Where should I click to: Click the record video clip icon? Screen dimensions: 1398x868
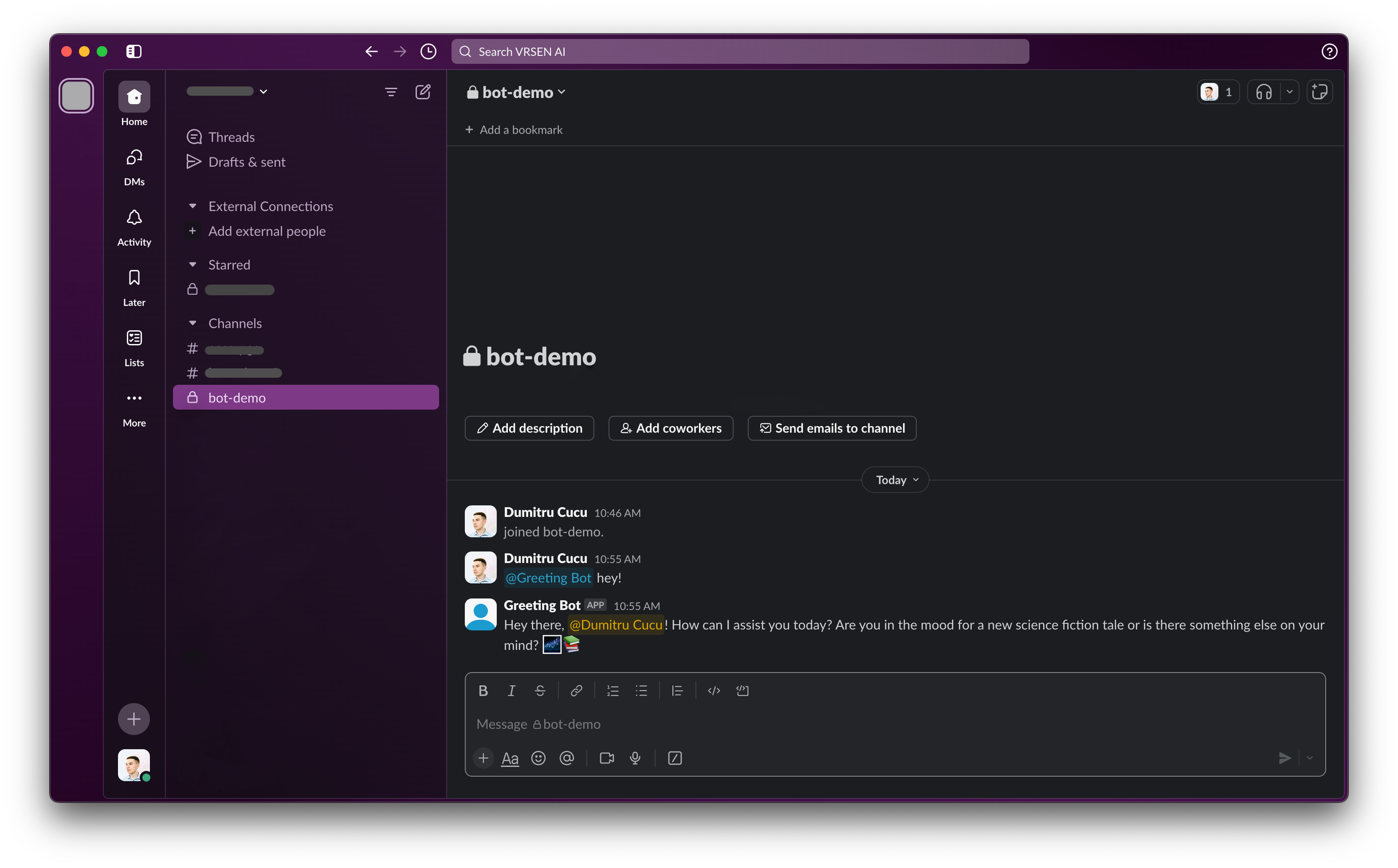(607, 759)
